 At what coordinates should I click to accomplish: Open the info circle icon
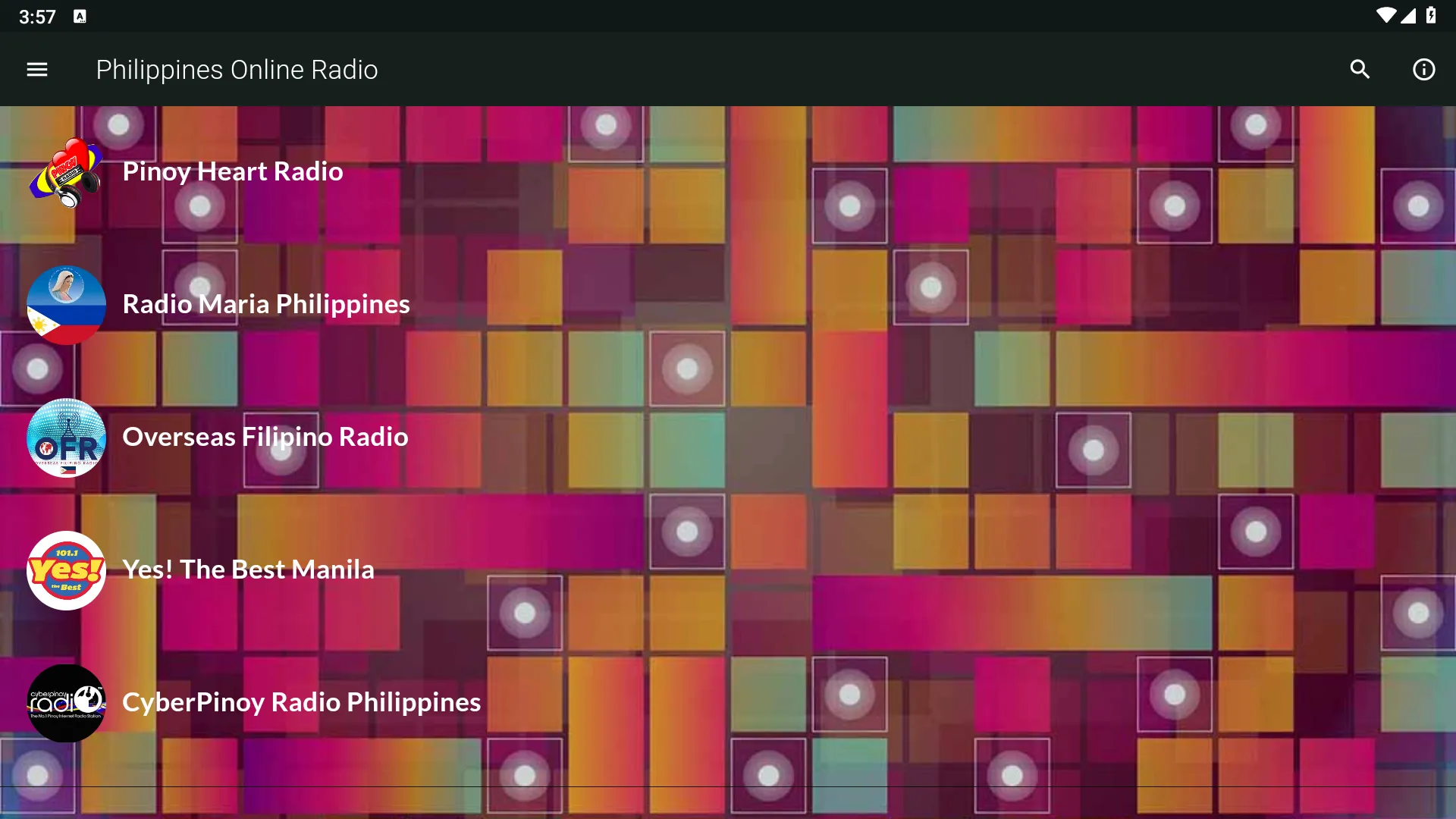(x=1423, y=70)
